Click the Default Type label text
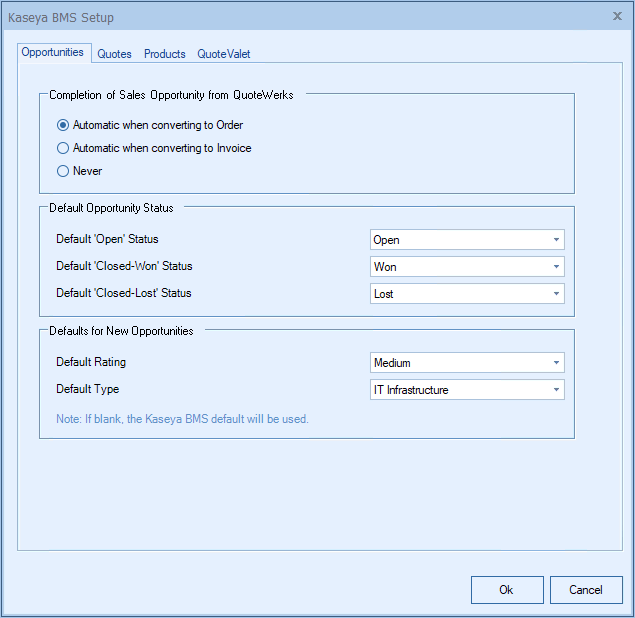This screenshot has width=635, height=618. coord(88,389)
